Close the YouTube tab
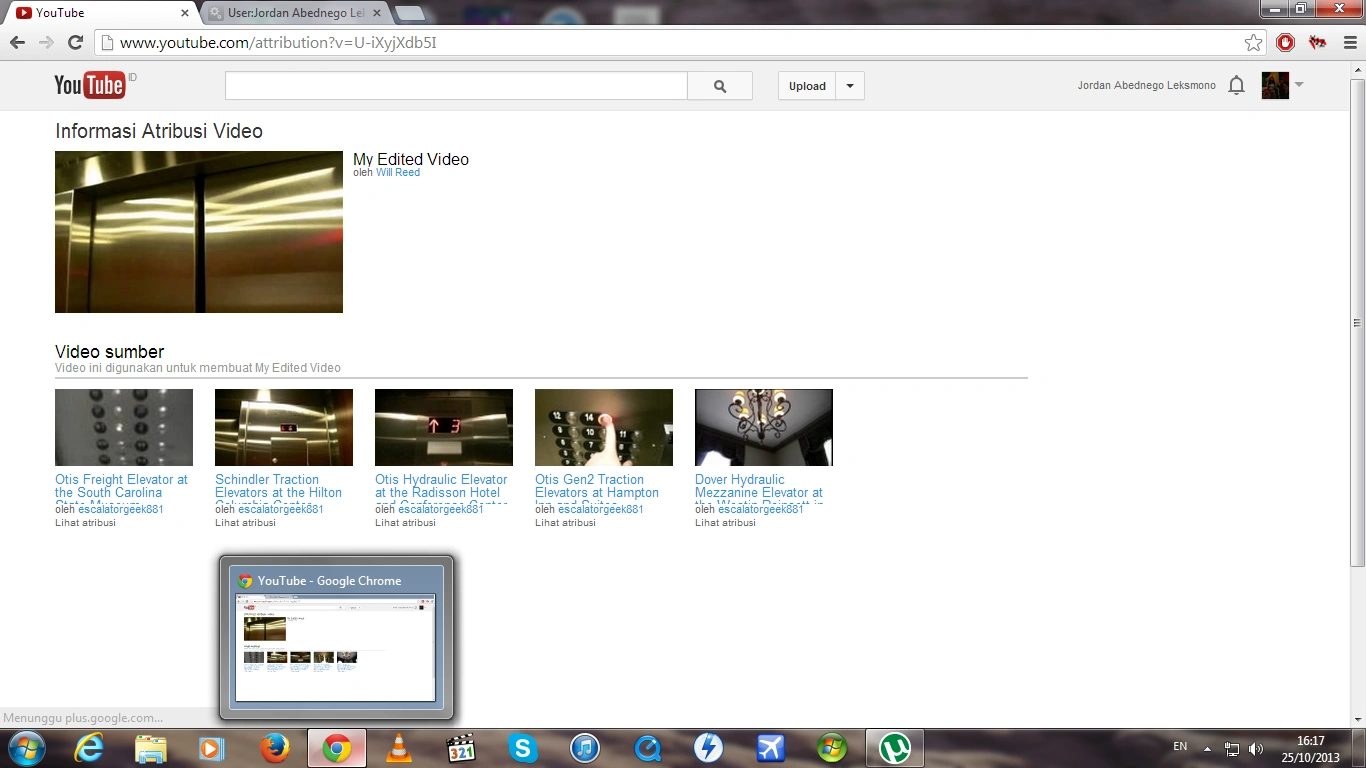 [x=185, y=14]
